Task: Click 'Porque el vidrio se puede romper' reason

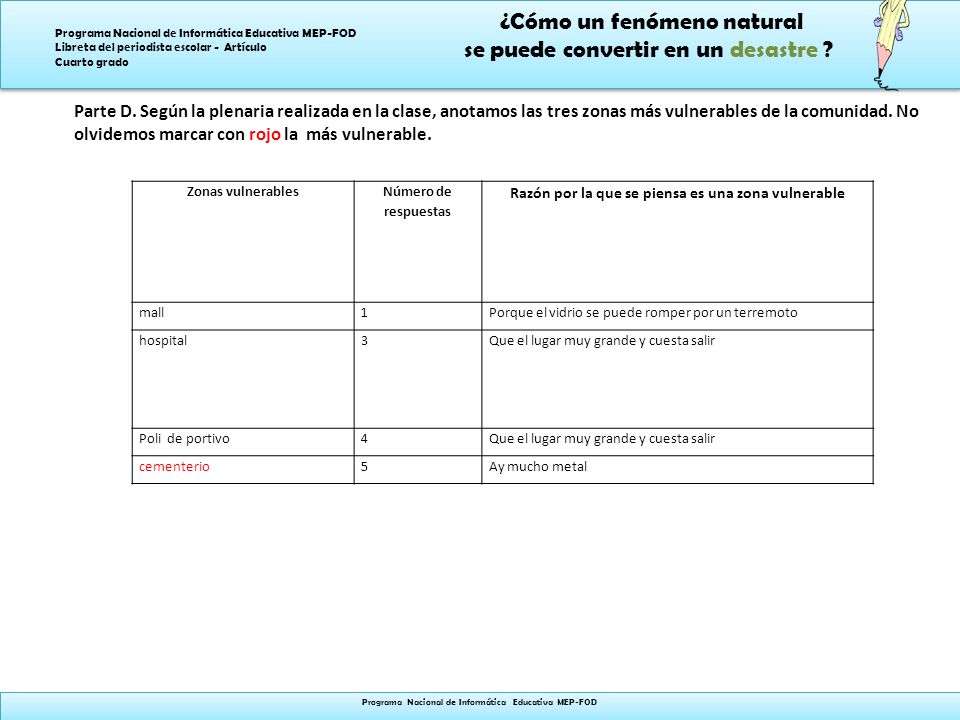Action: [x=677, y=316]
